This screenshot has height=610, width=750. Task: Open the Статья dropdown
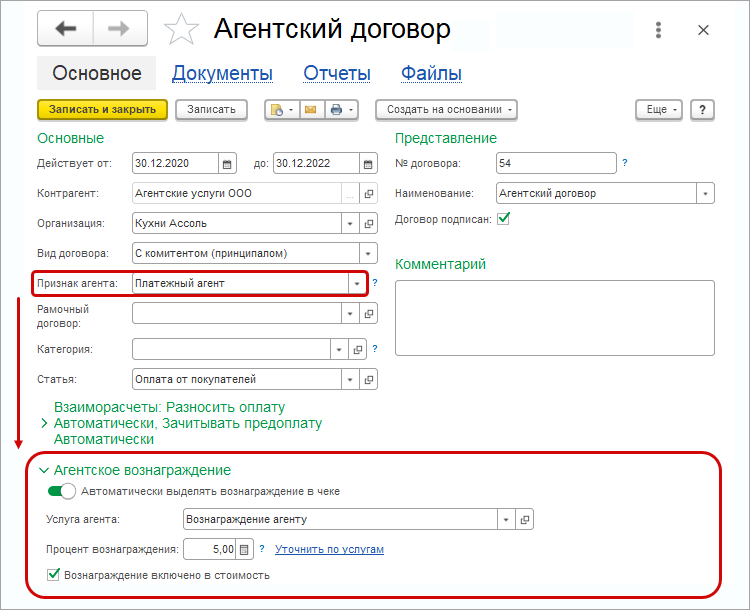pyautogui.click(x=350, y=379)
